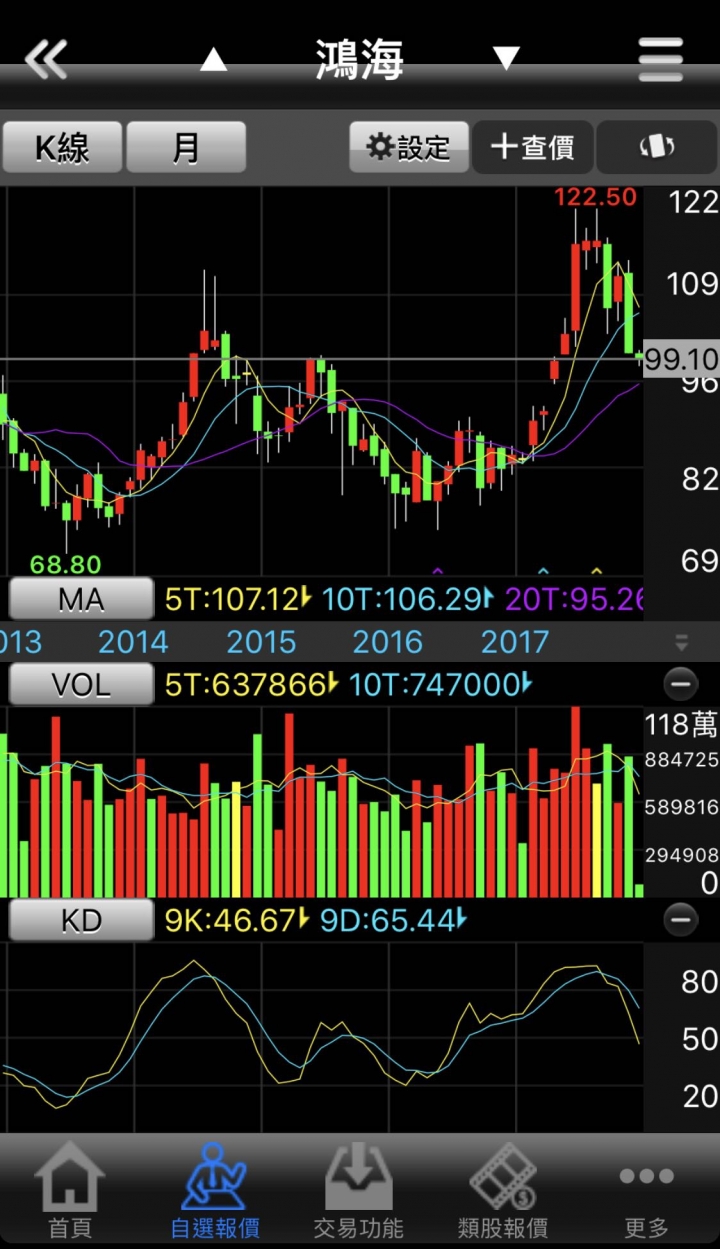720x1249 pixels.
Task: Tap the 99.10 current price marker
Action: [682, 360]
